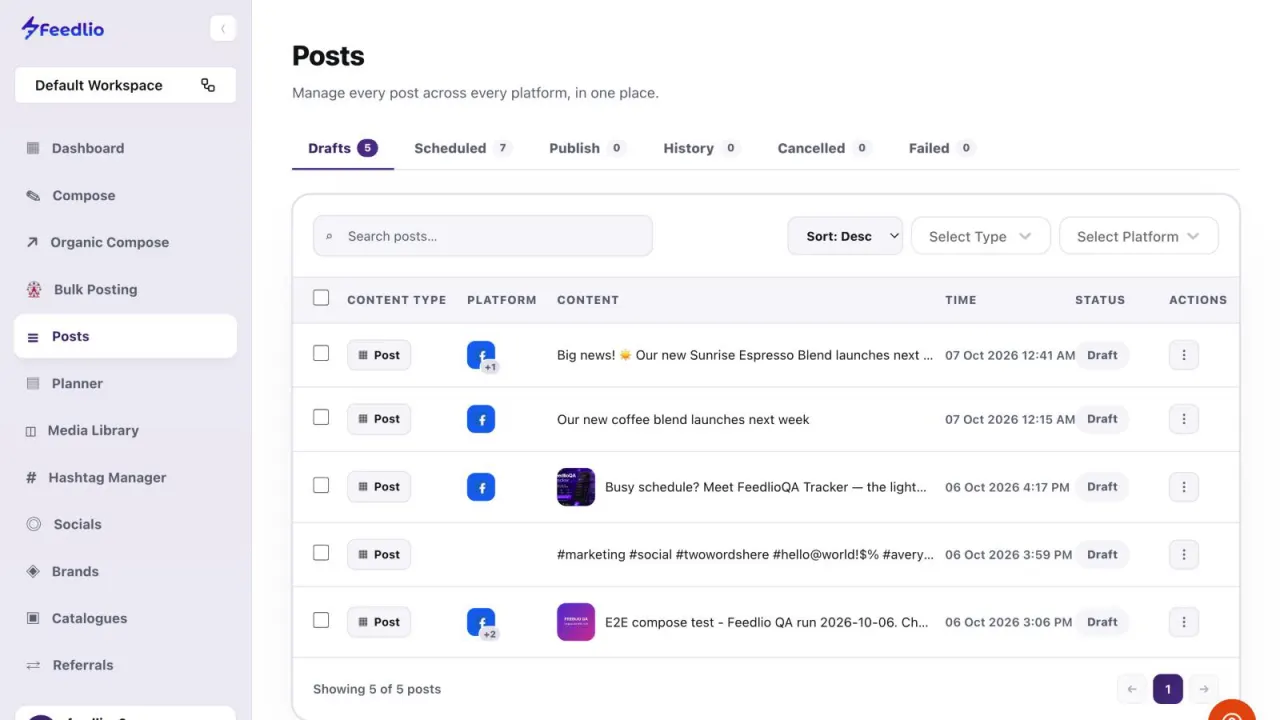The width and height of the screenshot is (1280, 720).
Task: Click the Media Library icon
Action: coord(31,431)
